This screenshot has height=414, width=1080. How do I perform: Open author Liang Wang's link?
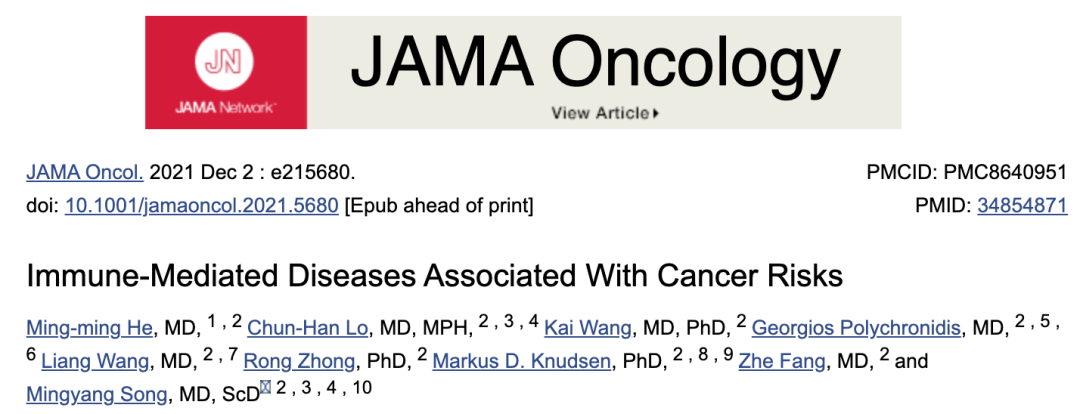94,361
